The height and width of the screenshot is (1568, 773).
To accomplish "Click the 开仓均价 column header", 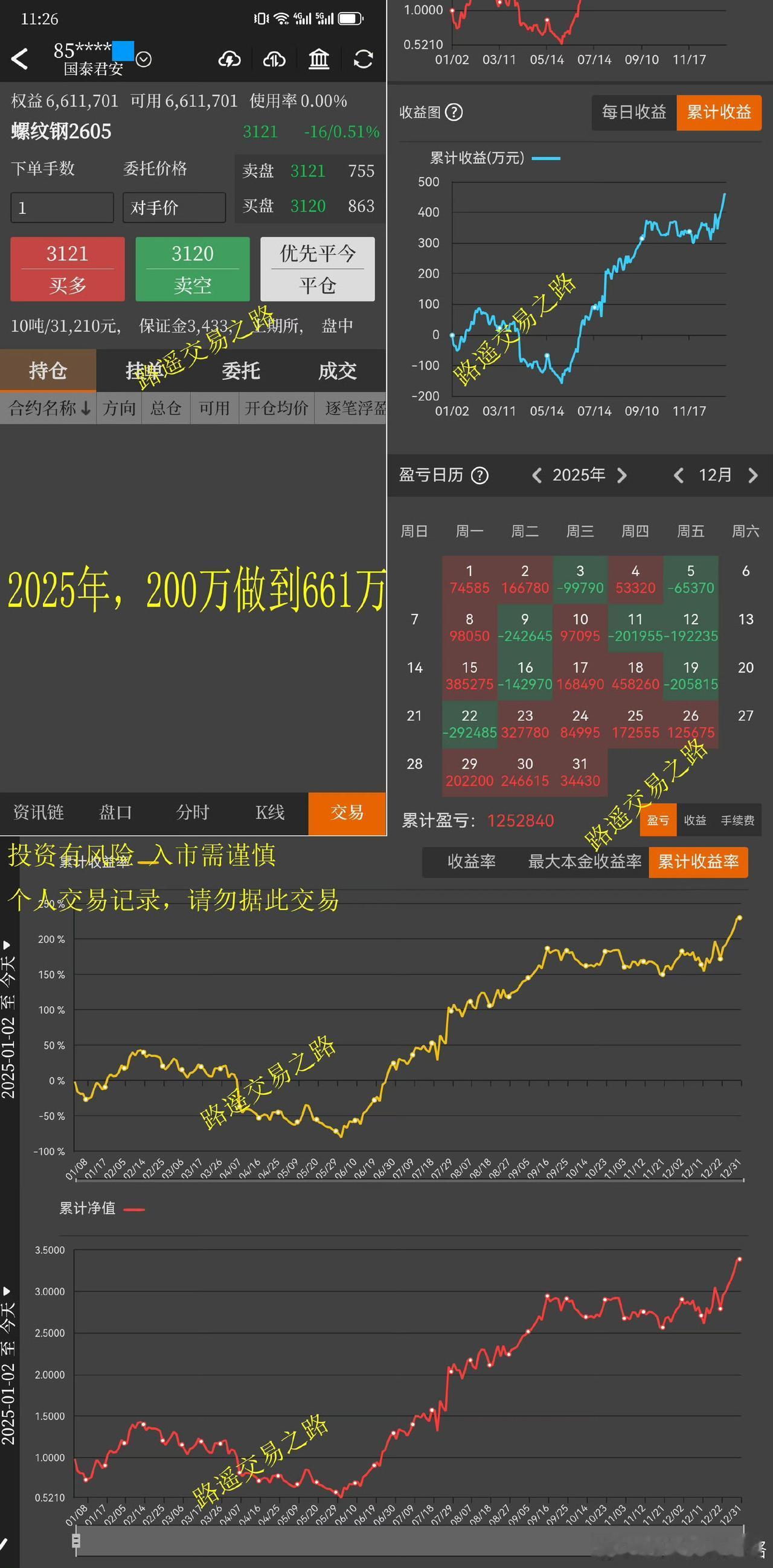I will (x=276, y=408).
